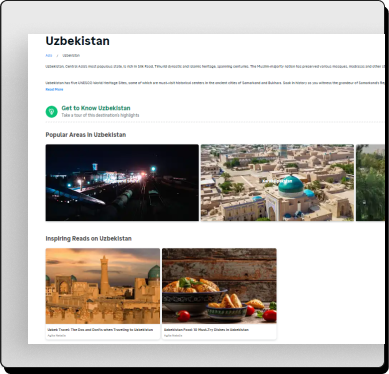Viewport: 389px width, 374px height.
Task: Click the author name under the Uzbek Travel article
Action: [57, 335]
